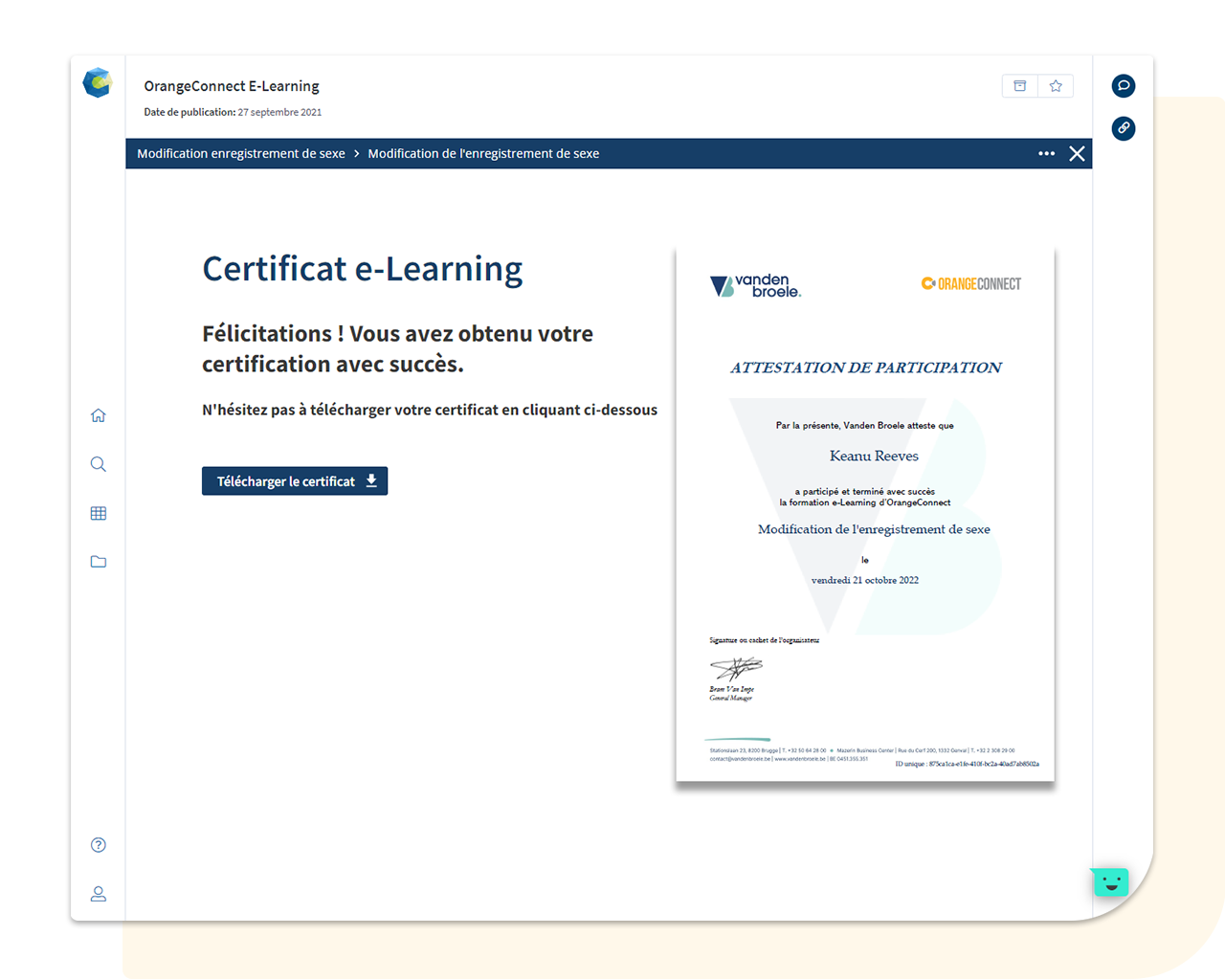Viewport: 1225px width, 980px height.
Task: Close the e-learning module with X
Action: tap(1077, 154)
